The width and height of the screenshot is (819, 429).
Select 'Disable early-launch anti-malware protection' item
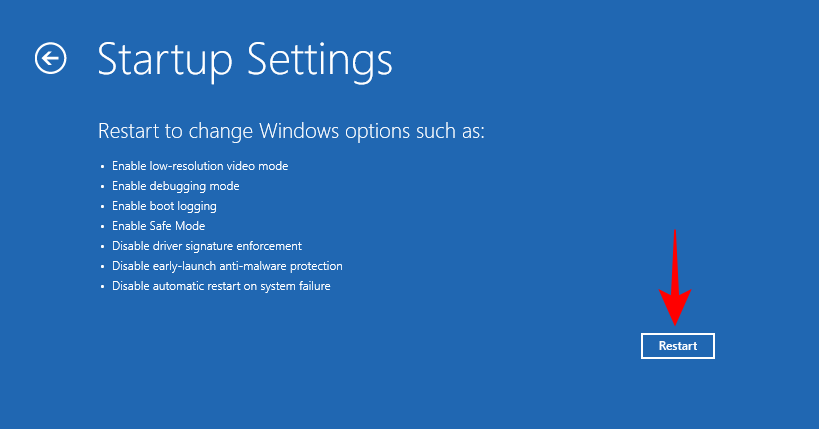(x=228, y=266)
